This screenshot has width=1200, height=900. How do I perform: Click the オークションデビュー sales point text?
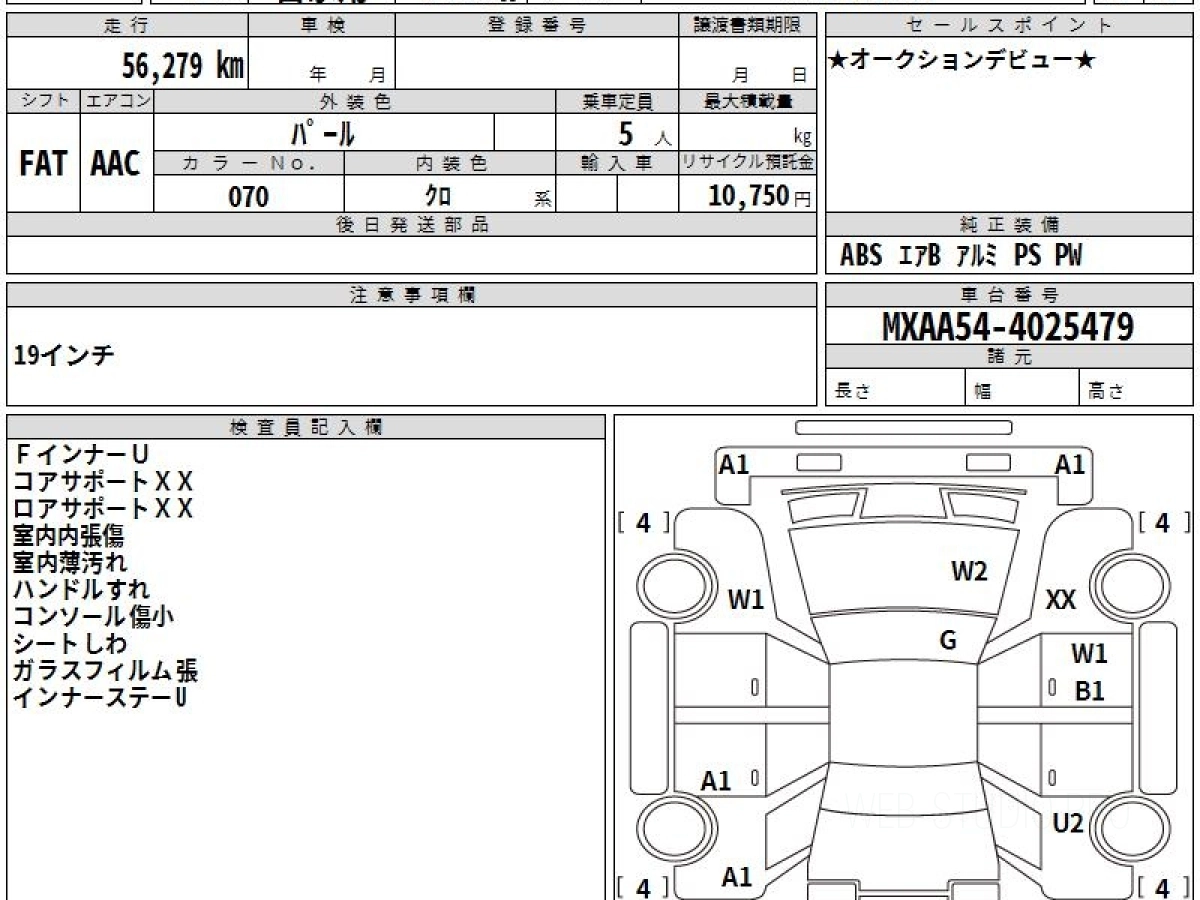pyautogui.click(x=962, y=61)
